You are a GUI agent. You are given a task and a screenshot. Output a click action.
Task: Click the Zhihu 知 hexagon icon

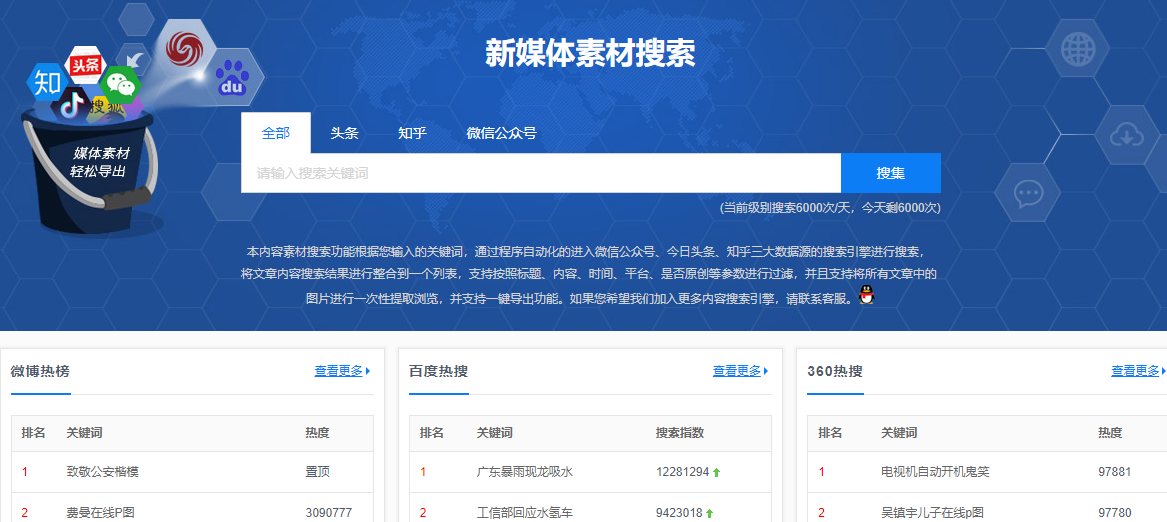point(48,83)
